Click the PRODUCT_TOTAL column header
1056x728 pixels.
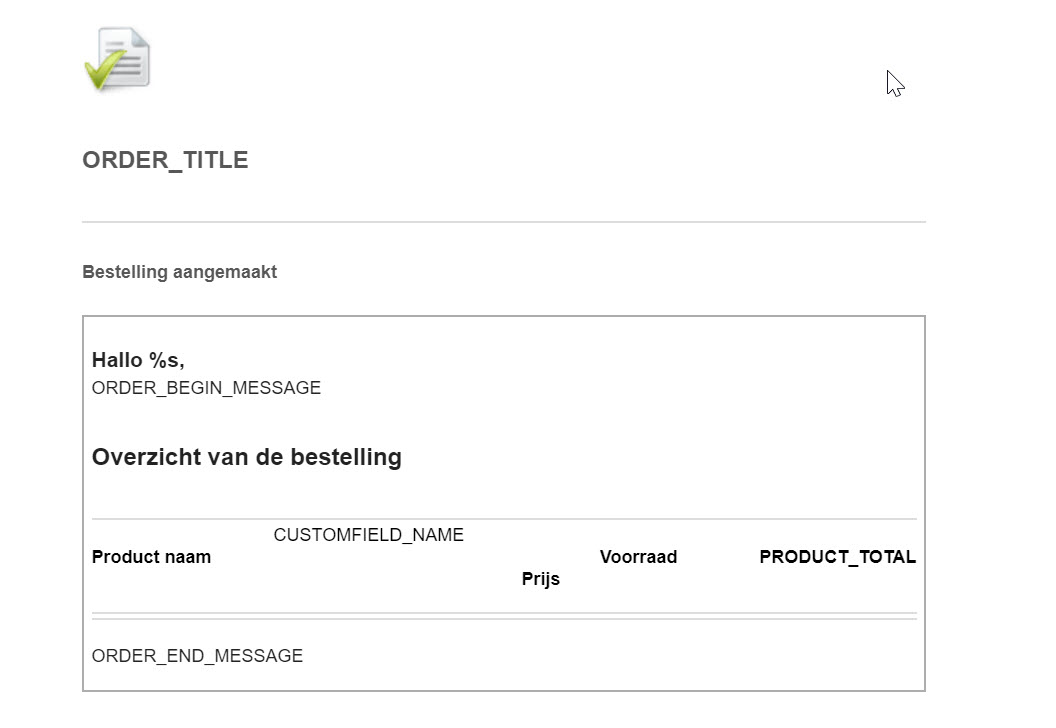point(838,557)
